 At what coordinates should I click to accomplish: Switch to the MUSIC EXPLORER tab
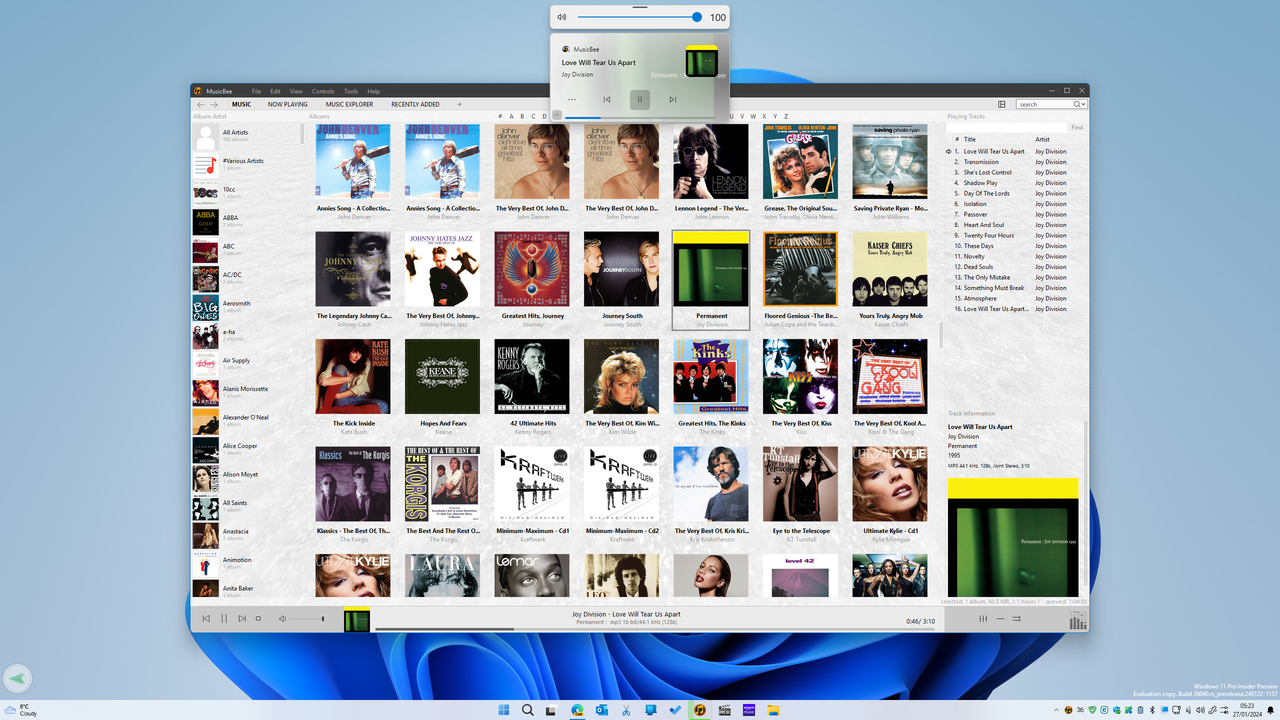pos(349,104)
